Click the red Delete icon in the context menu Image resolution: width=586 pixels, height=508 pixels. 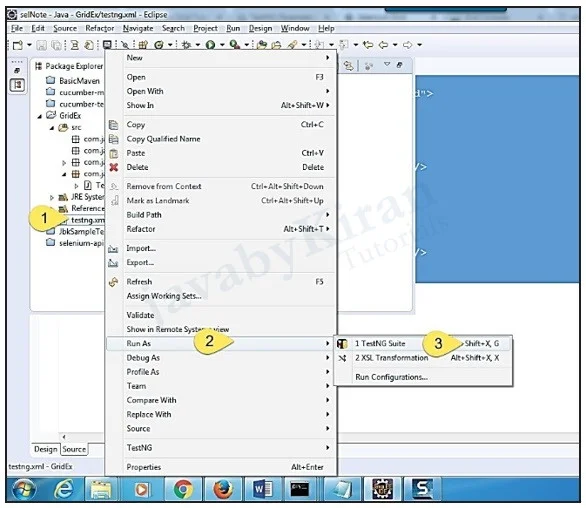[x=114, y=167]
